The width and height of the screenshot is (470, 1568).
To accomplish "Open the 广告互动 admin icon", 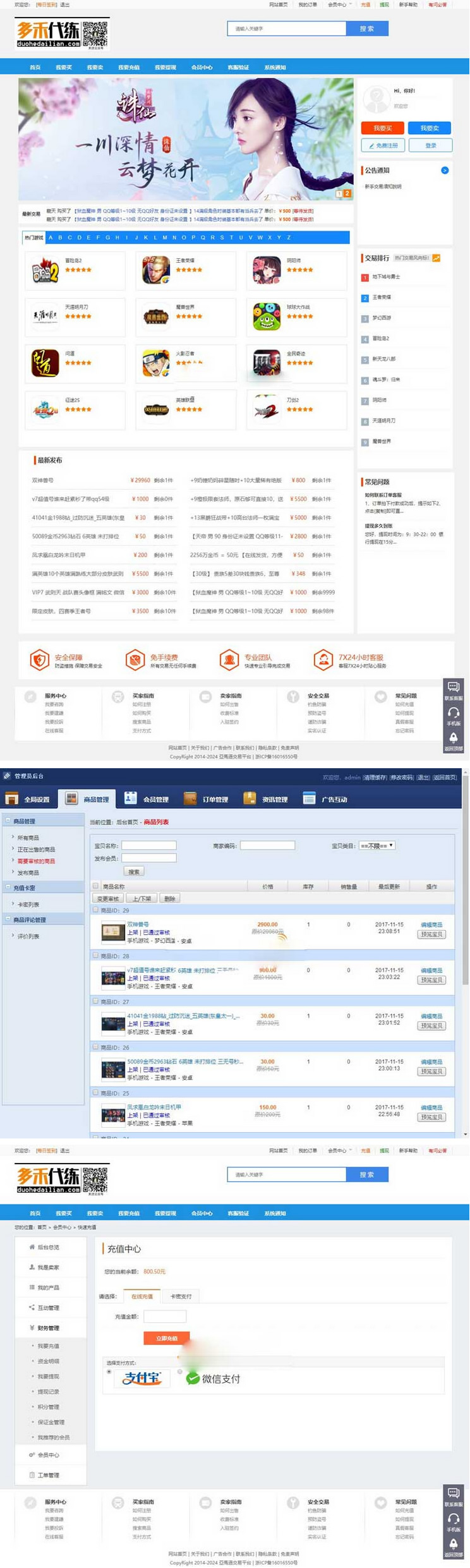I will (309, 799).
